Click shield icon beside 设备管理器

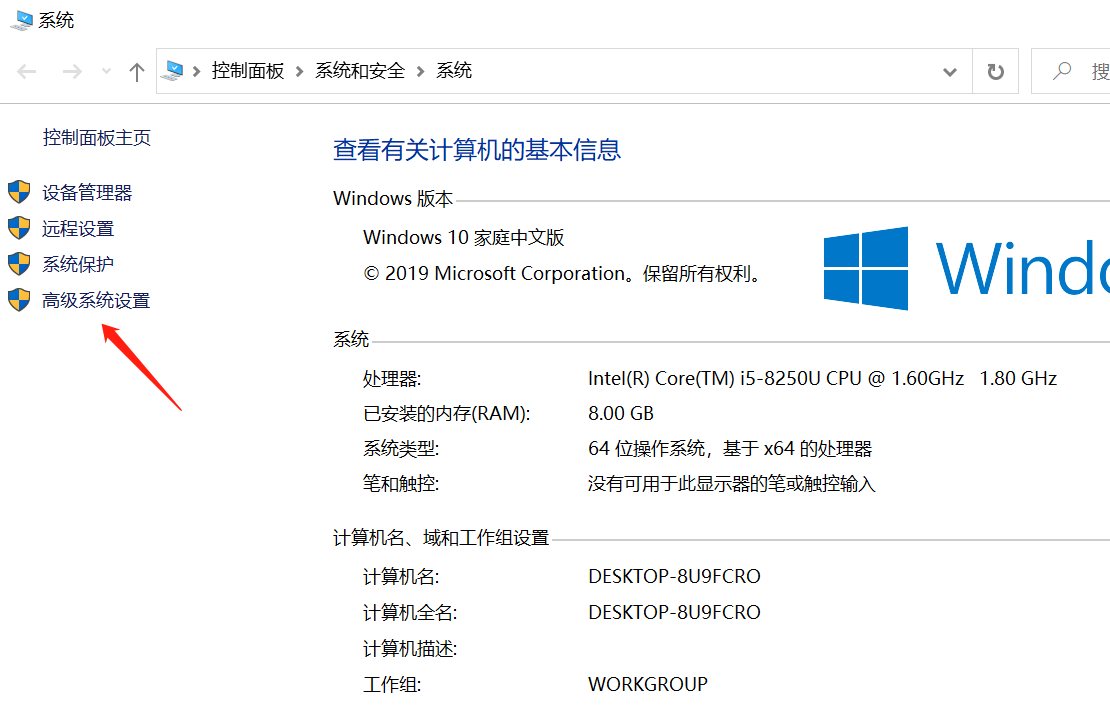(19, 192)
